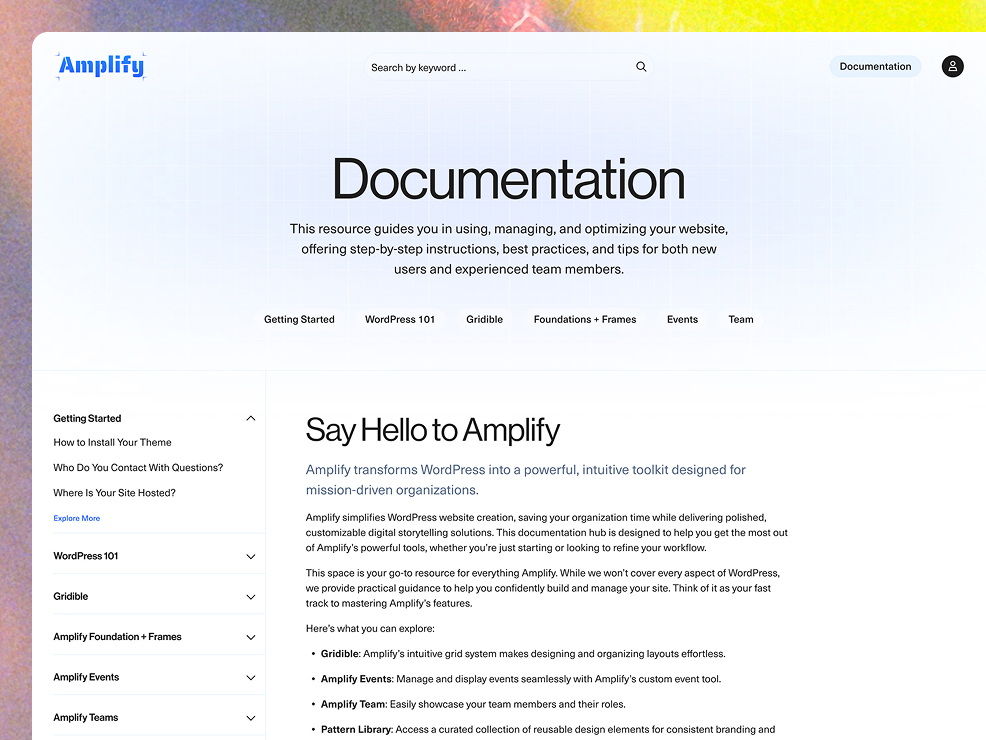Expand Amplify Foundation + Frames section
986x740 pixels.
pyautogui.click(x=251, y=637)
